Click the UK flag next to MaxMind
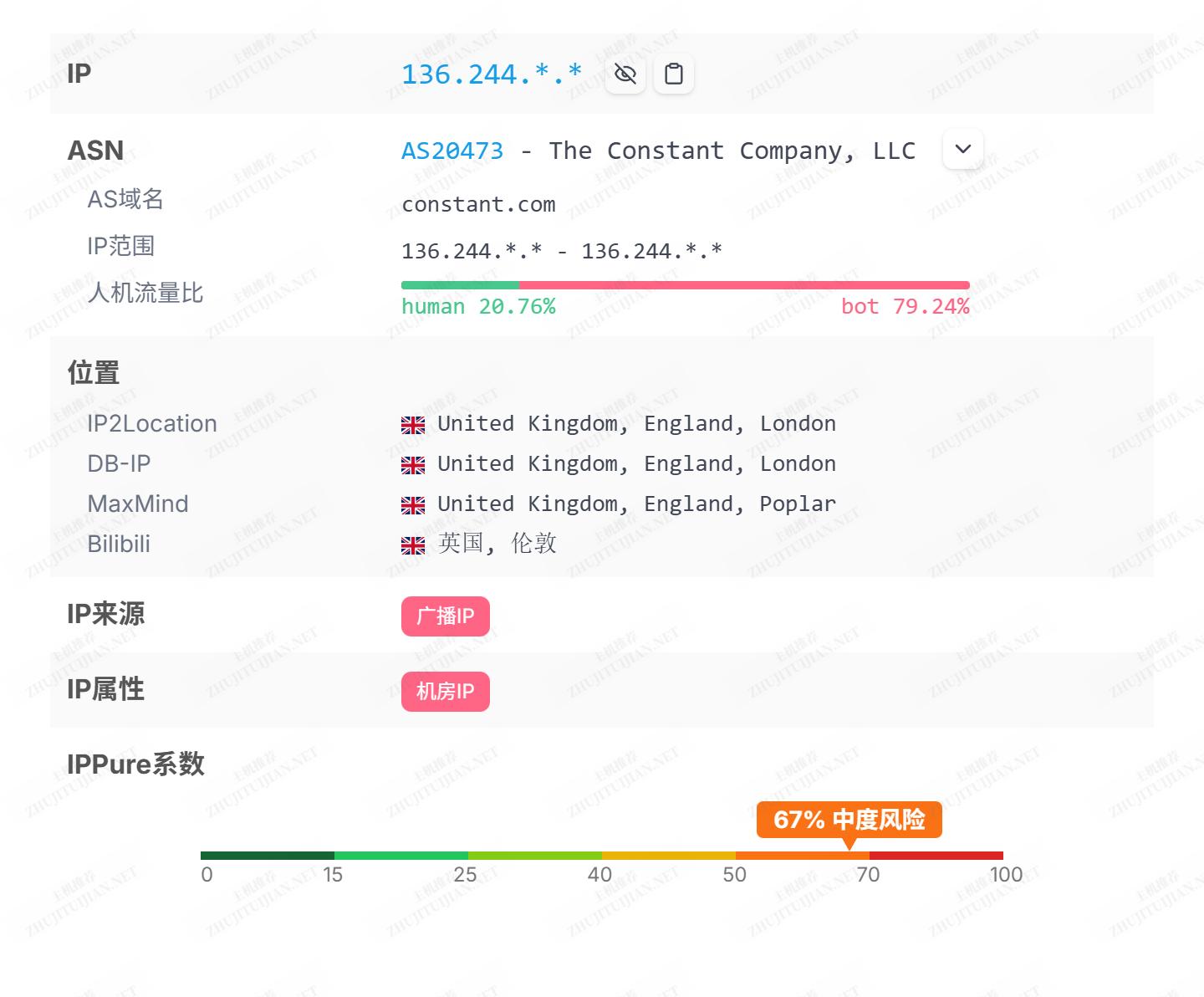Screen dimensions: 1204x997 pyautogui.click(x=413, y=505)
